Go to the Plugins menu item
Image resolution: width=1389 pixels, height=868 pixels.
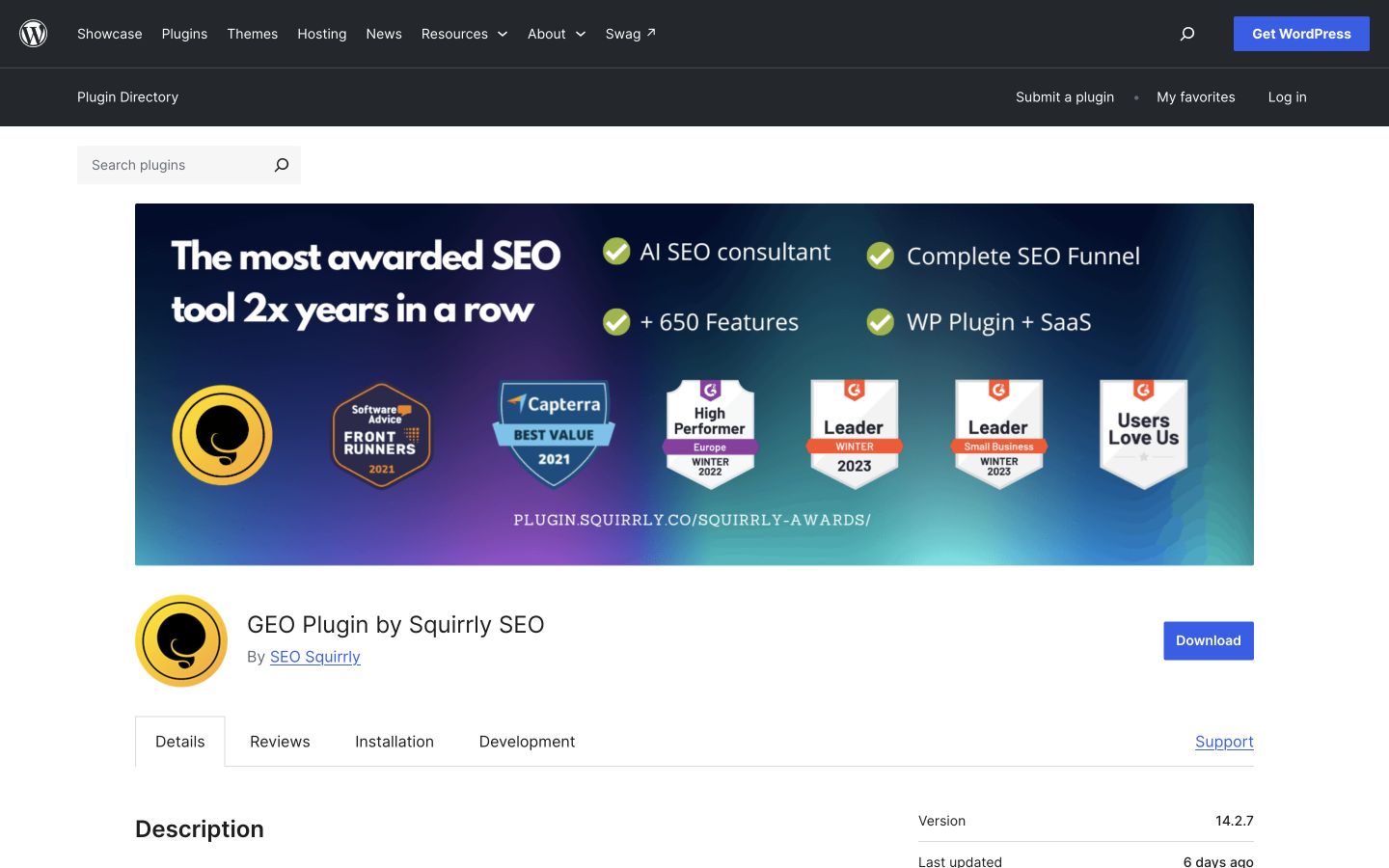(x=184, y=34)
